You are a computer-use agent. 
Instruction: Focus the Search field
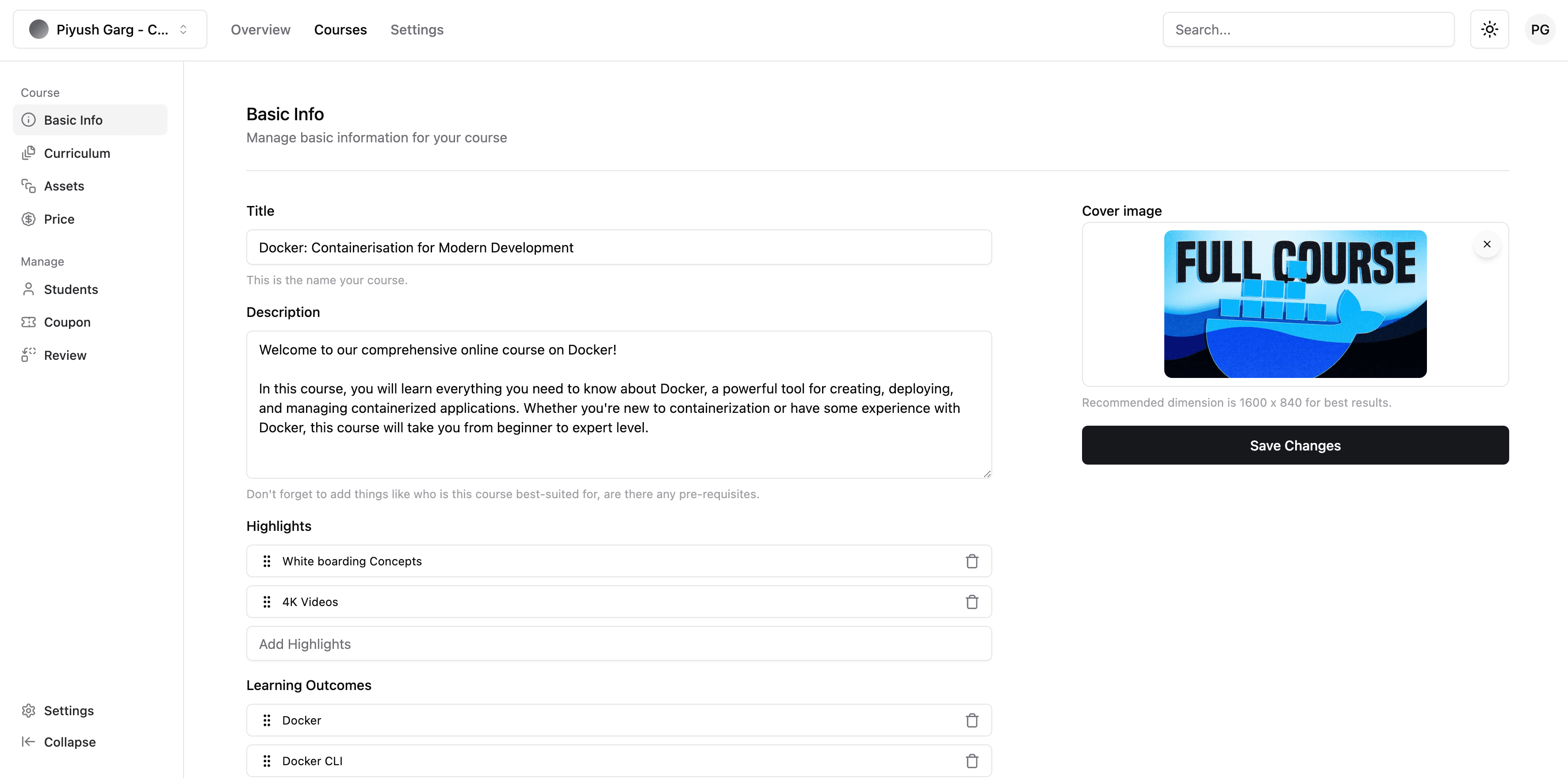(1308, 29)
